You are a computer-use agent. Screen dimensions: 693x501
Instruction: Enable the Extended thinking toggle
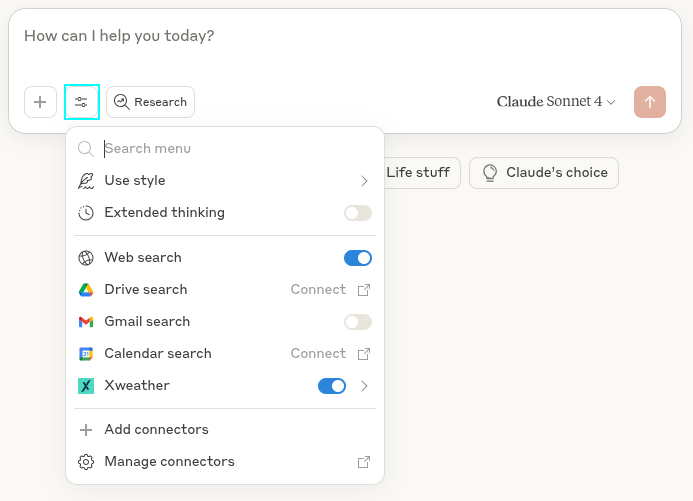pos(357,213)
